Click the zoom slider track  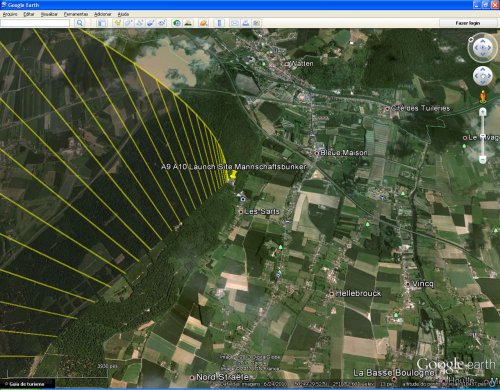(482, 135)
